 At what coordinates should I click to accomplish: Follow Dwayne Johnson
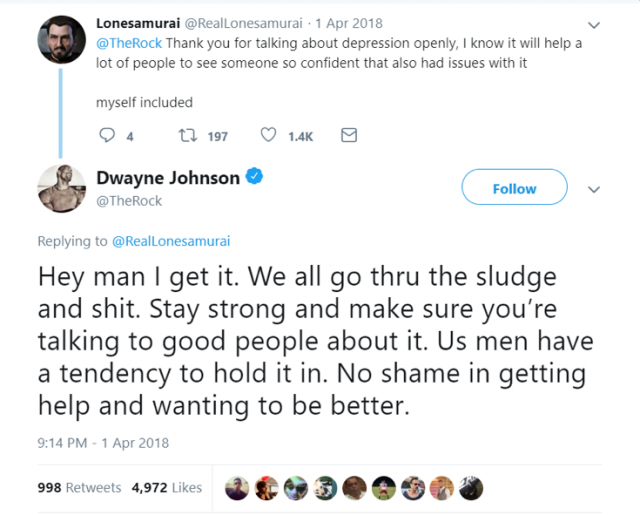(514, 188)
